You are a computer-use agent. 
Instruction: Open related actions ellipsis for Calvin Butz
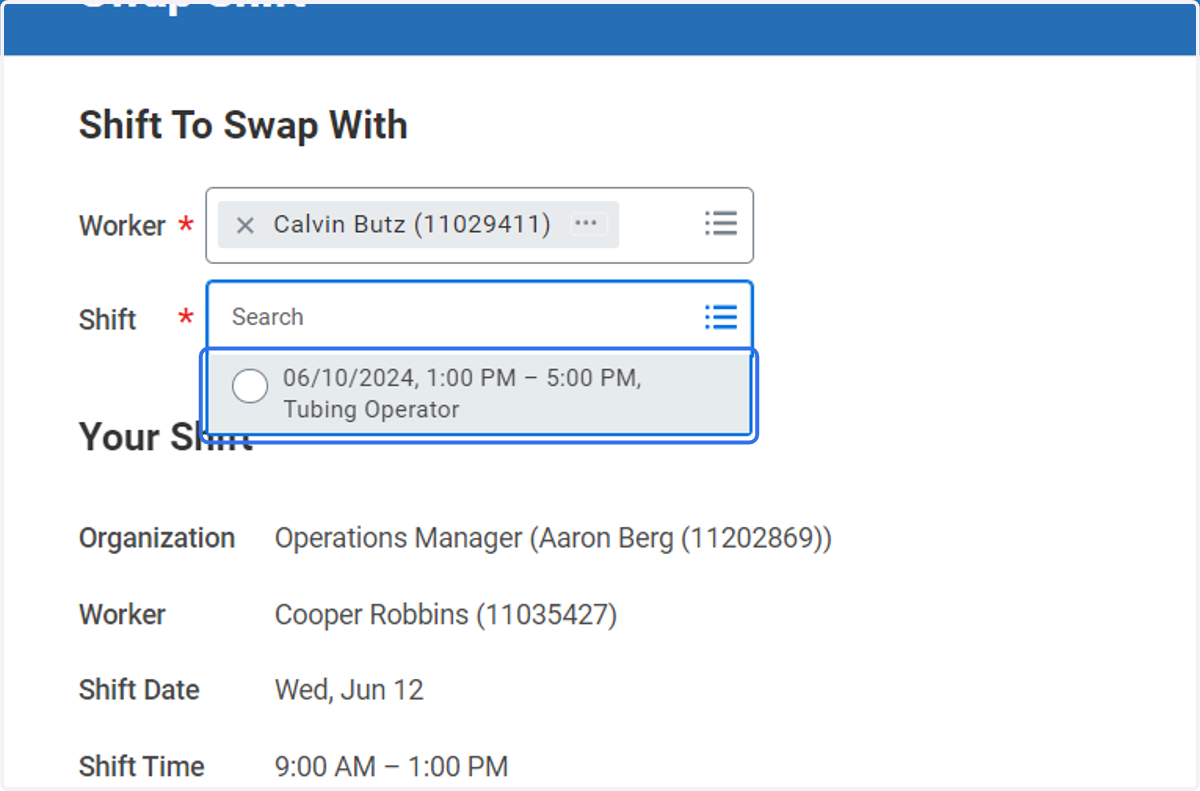[586, 224]
